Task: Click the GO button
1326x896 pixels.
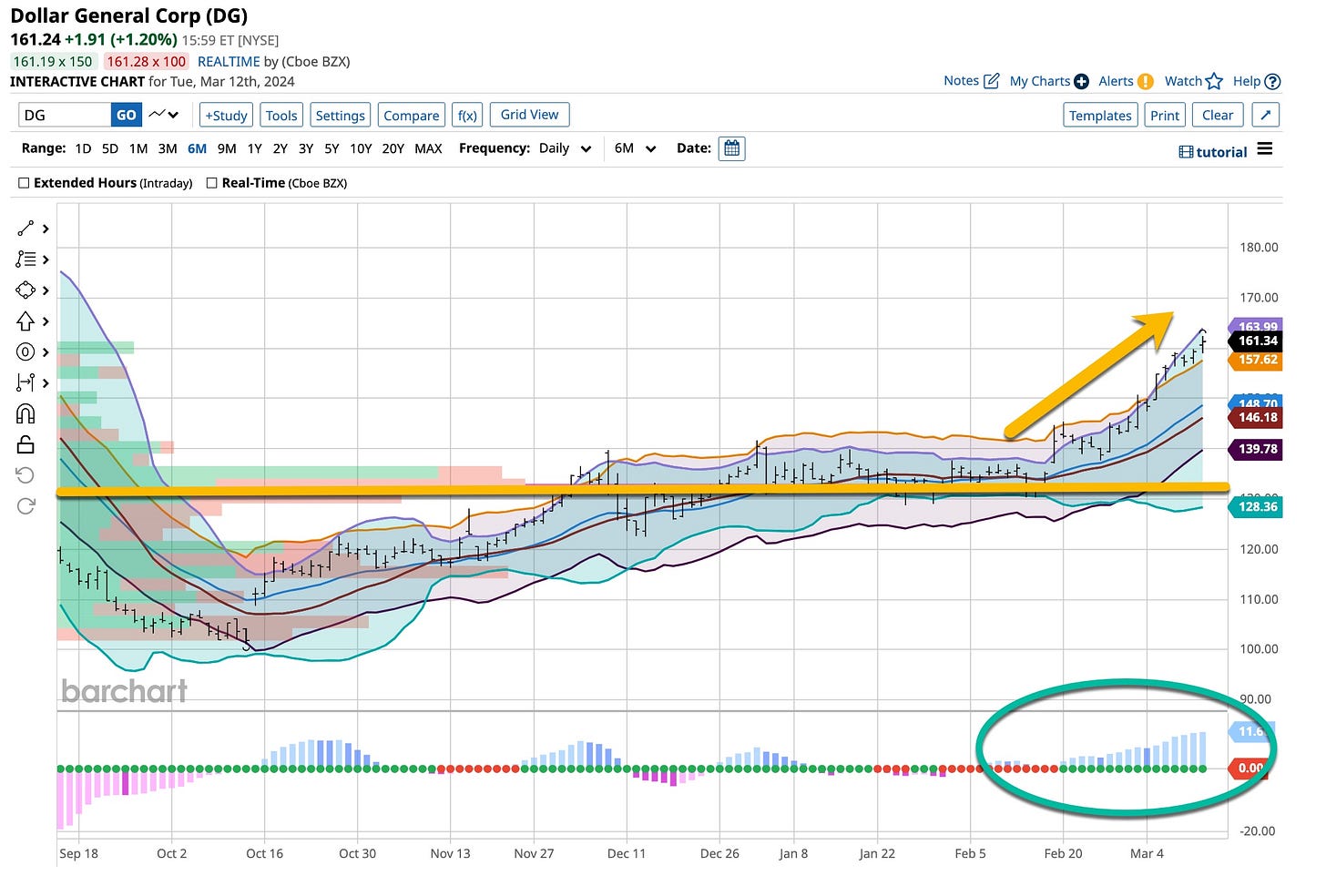Action: coord(127,115)
